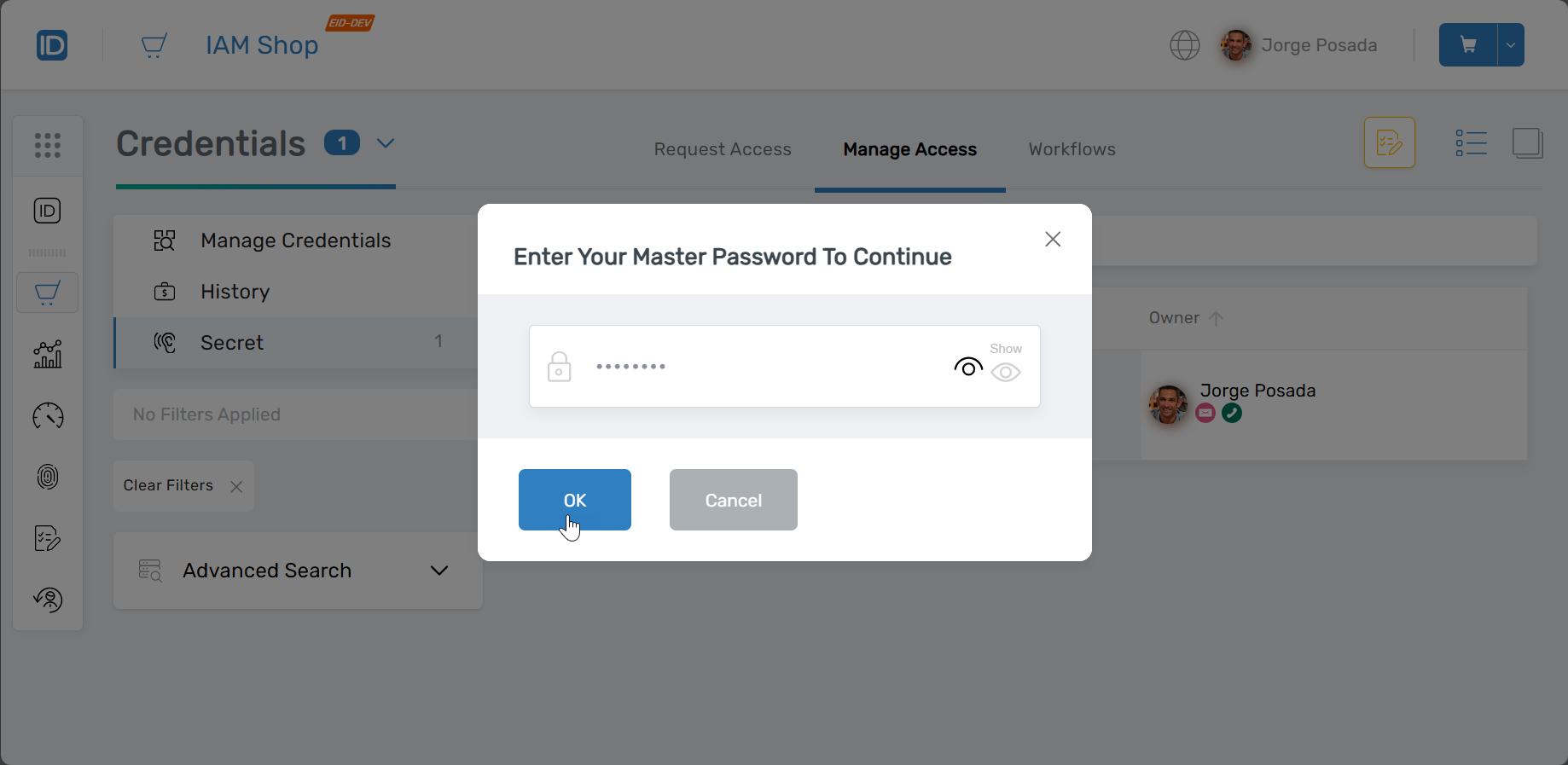The width and height of the screenshot is (1568, 765).
Task: Open the Workflows tab
Action: (x=1071, y=149)
